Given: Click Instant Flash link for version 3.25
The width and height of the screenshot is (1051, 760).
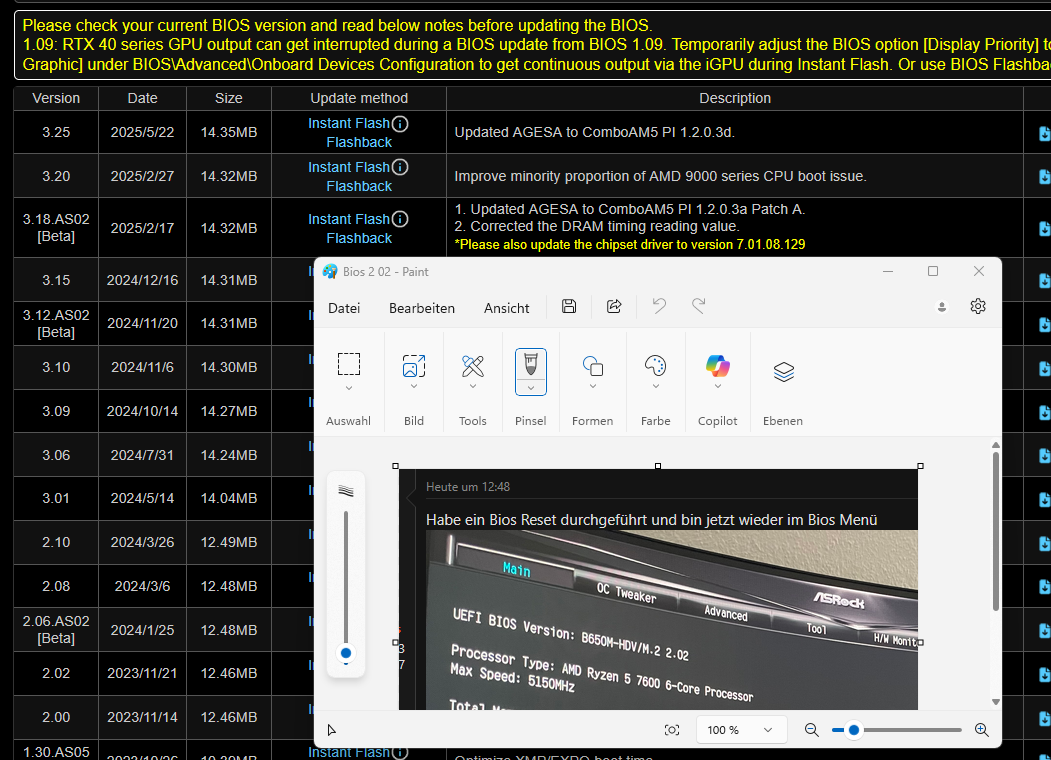Looking at the screenshot, I should (x=349, y=123).
